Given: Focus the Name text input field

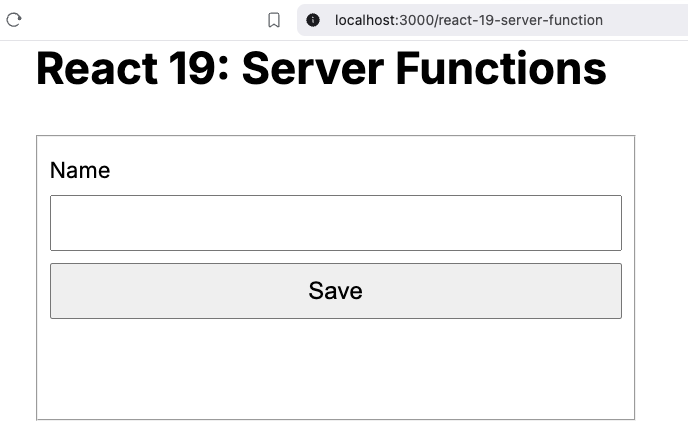Looking at the screenshot, I should point(335,223).
